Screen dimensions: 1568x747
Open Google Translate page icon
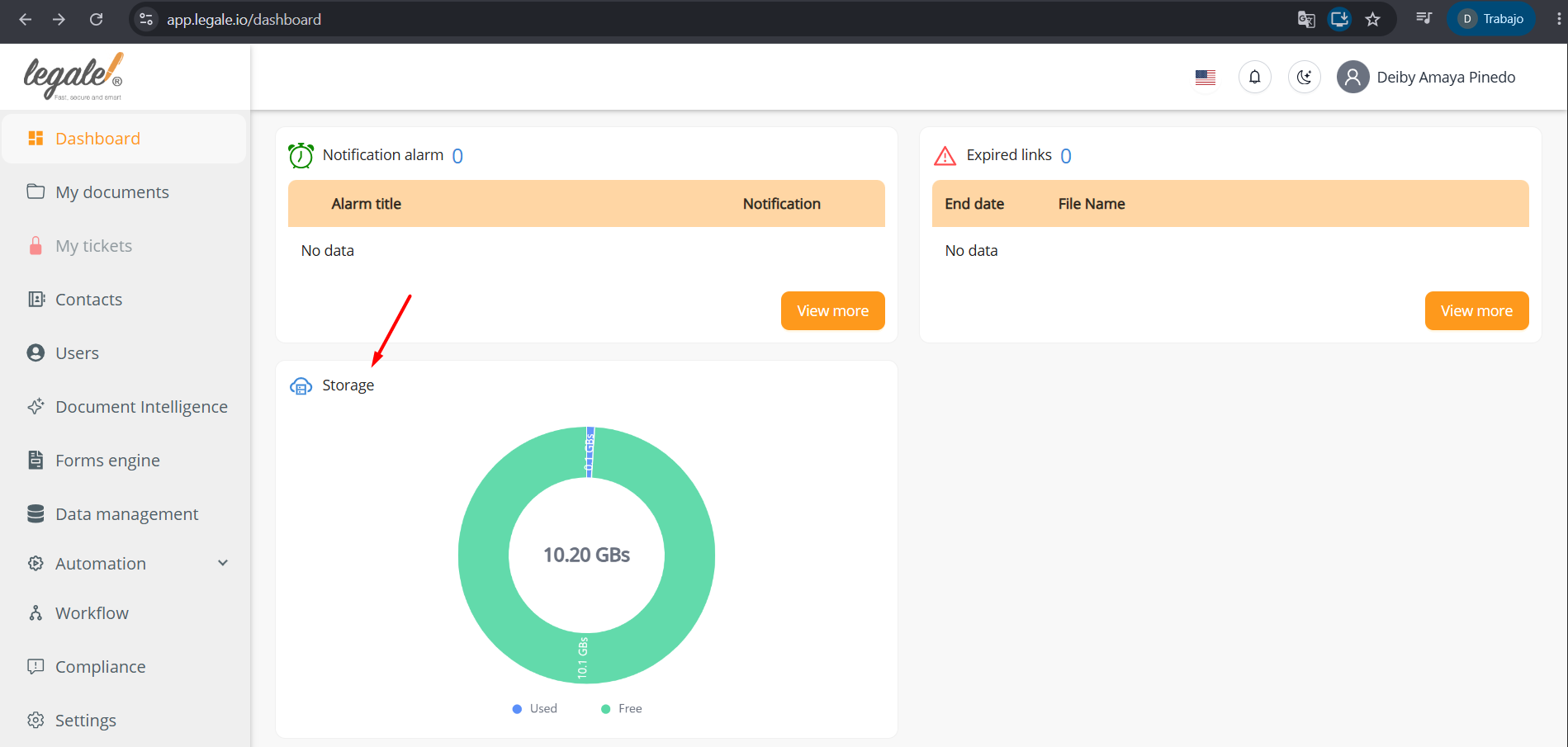click(1306, 19)
